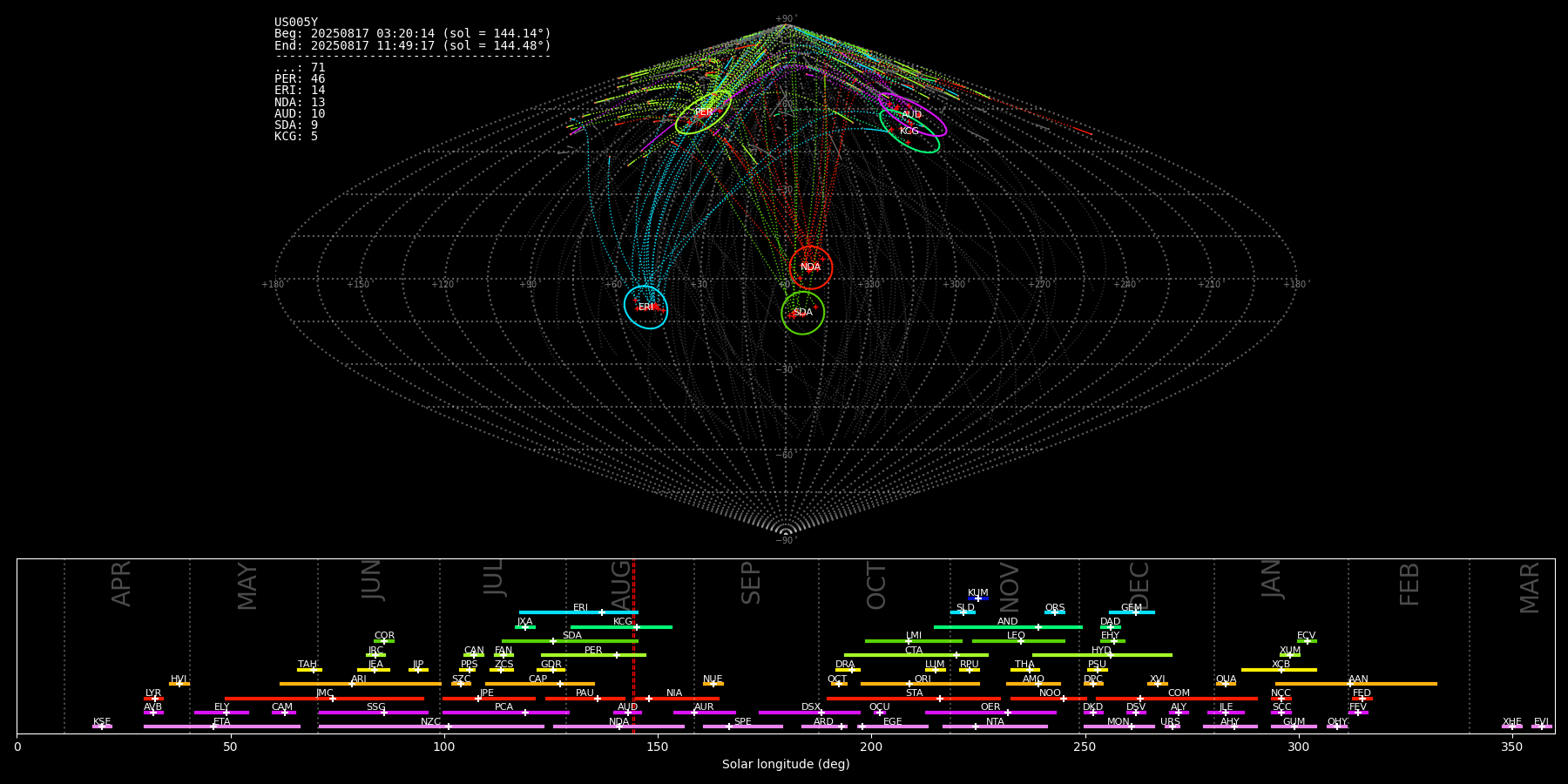Click the US005Y station title text
Image resolution: width=1568 pixels, height=784 pixels.
point(296,23)
